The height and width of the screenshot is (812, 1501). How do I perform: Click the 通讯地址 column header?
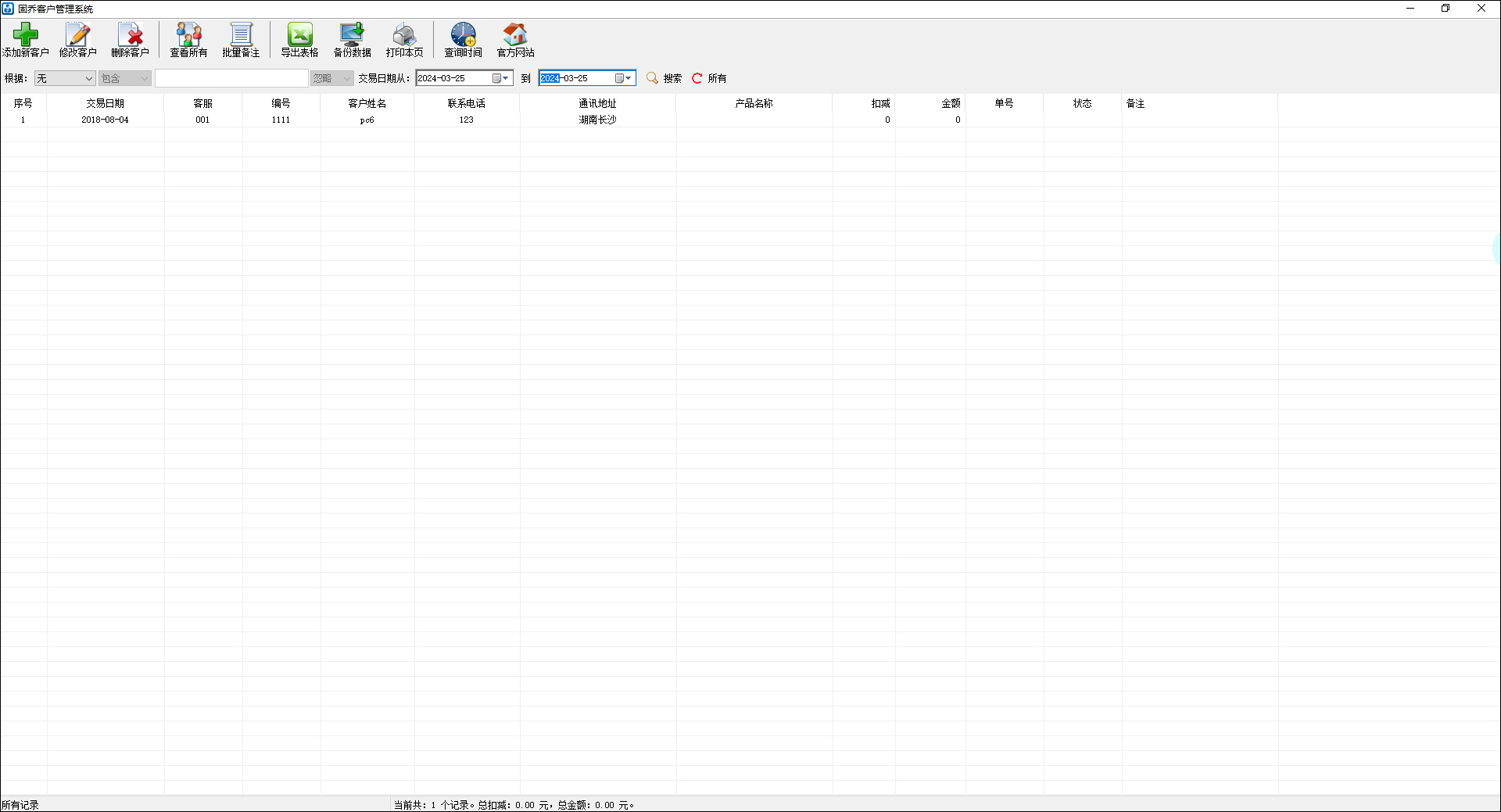tap(598, 103)
